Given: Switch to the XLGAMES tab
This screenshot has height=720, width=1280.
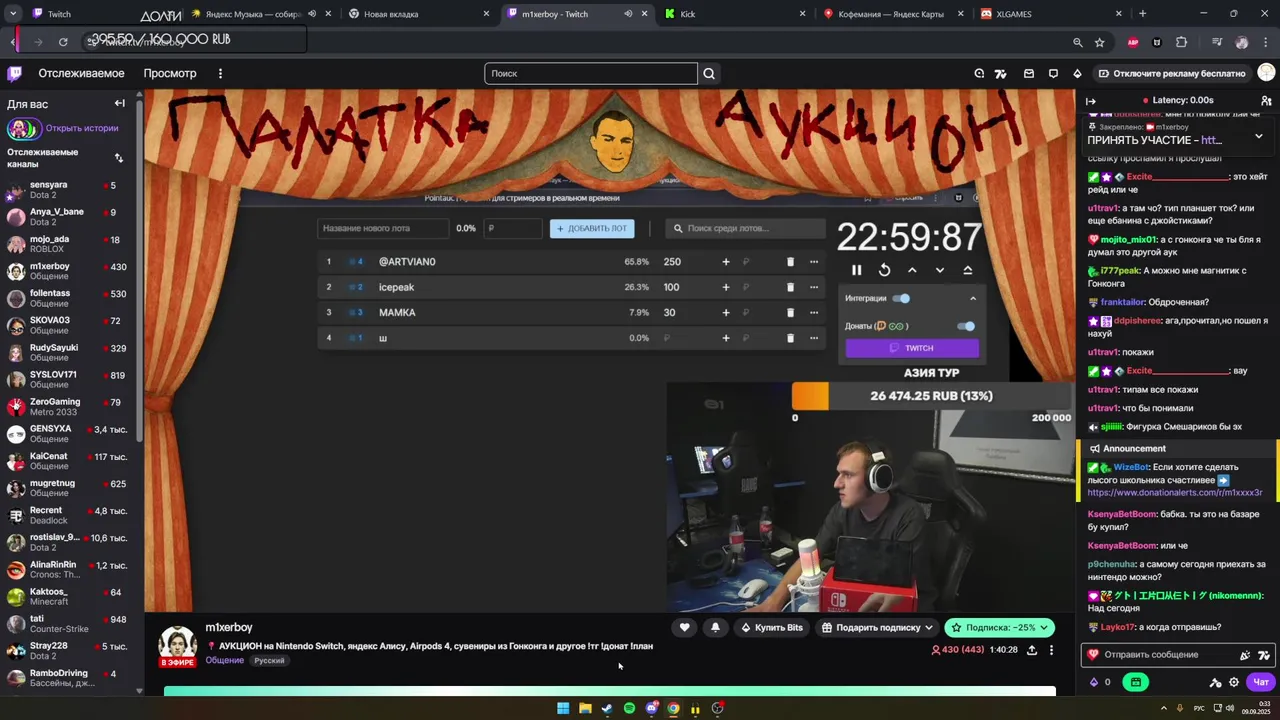Looking at the screenshot, I should [x=1050, y=14].
